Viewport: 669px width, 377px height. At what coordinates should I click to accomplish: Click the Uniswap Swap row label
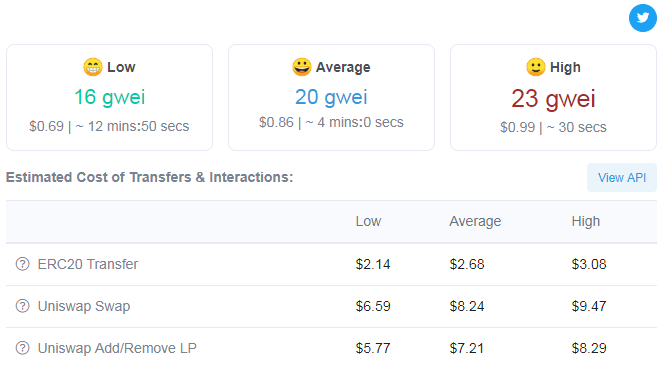coord(84,306)
